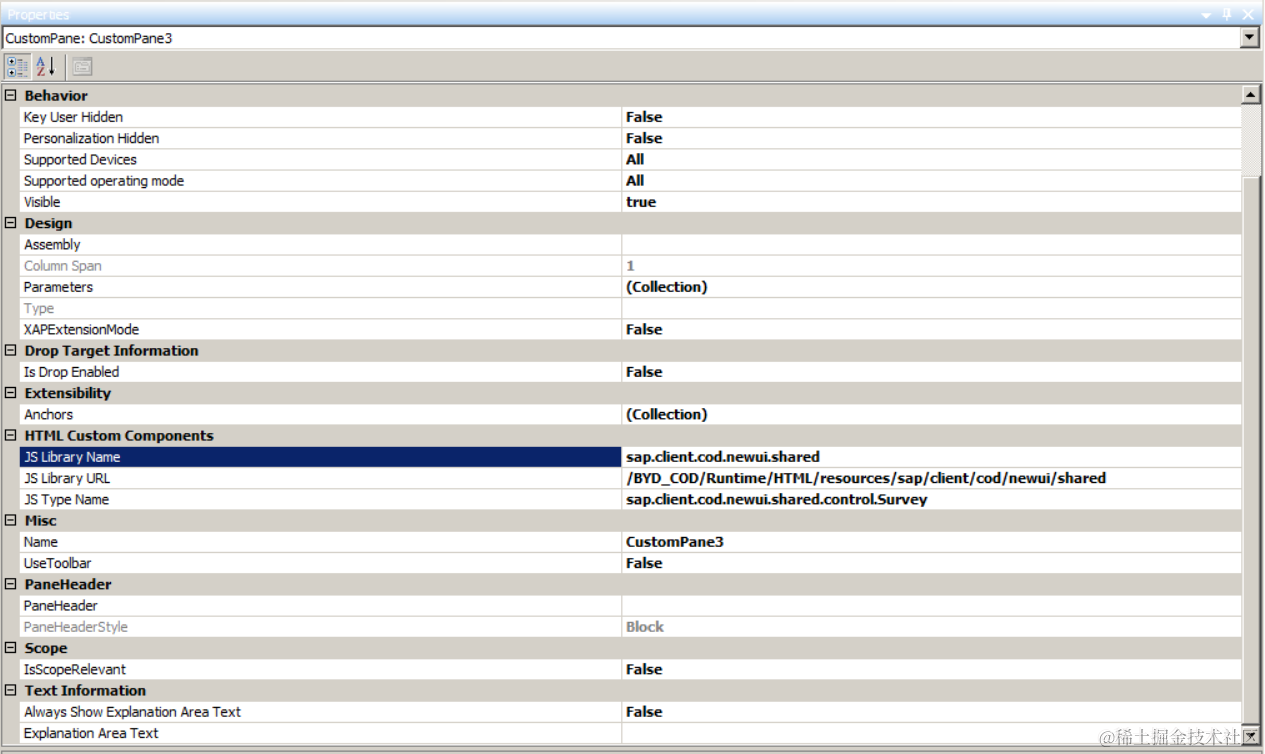
Task: Open window position dropdown arrow in title bar
Action: pyautogui.click(x=1208, y=14)
